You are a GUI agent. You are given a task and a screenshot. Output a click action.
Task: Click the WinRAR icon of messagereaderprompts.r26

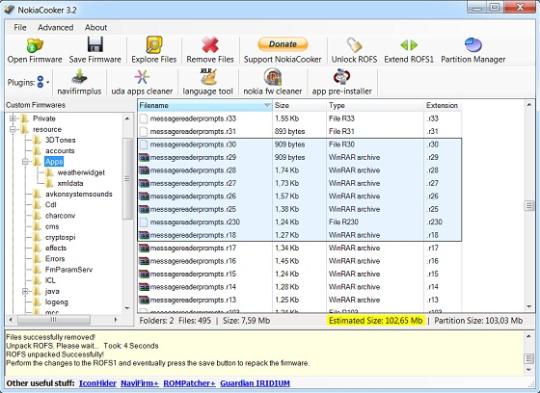click(144, 196)
